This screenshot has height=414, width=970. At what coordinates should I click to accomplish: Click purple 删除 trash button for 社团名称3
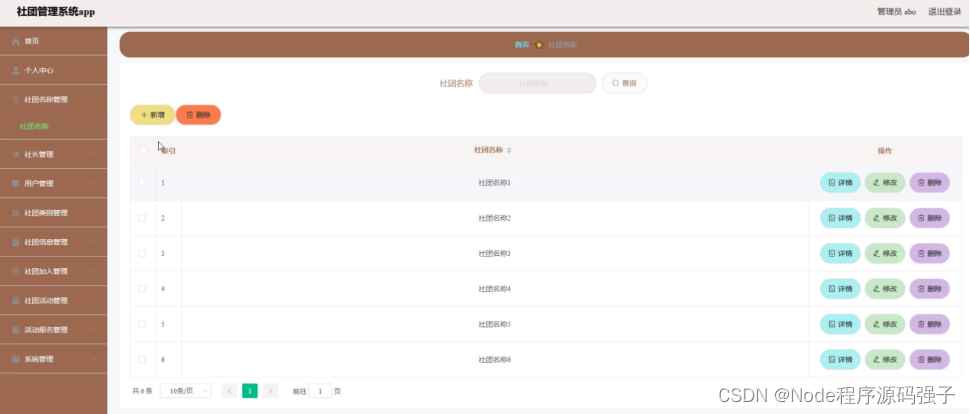coord(929,253)
